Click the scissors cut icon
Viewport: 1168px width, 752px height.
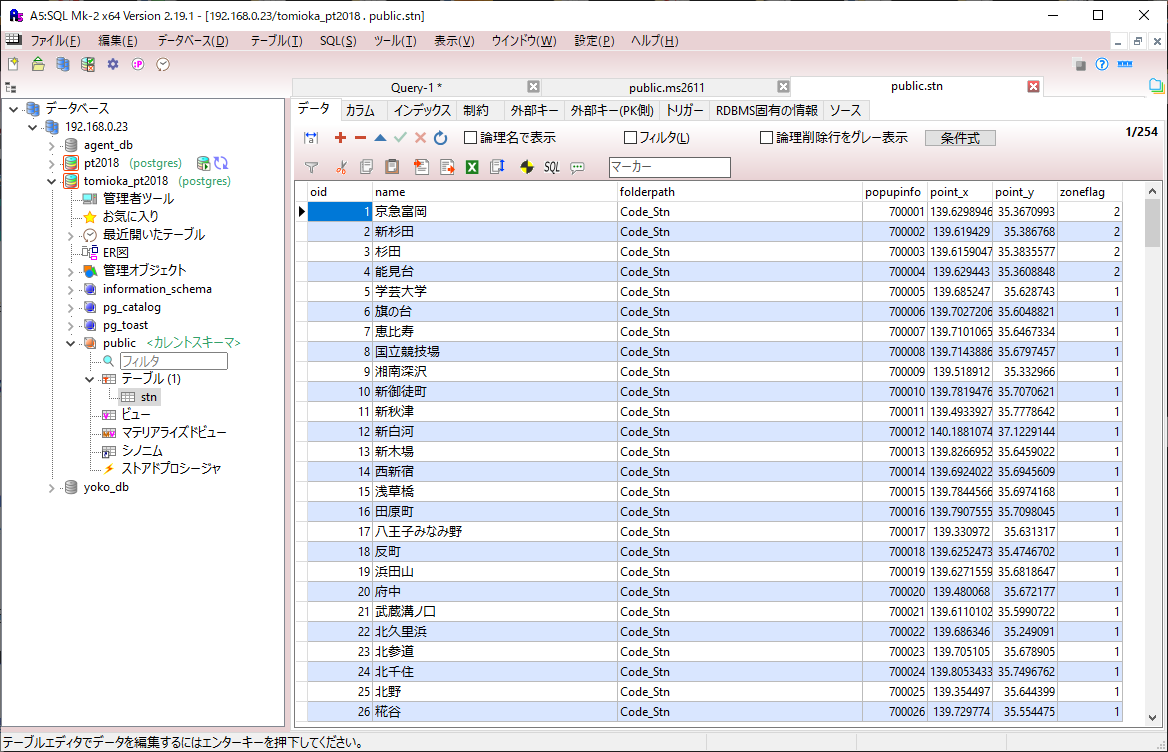[341, 167]
